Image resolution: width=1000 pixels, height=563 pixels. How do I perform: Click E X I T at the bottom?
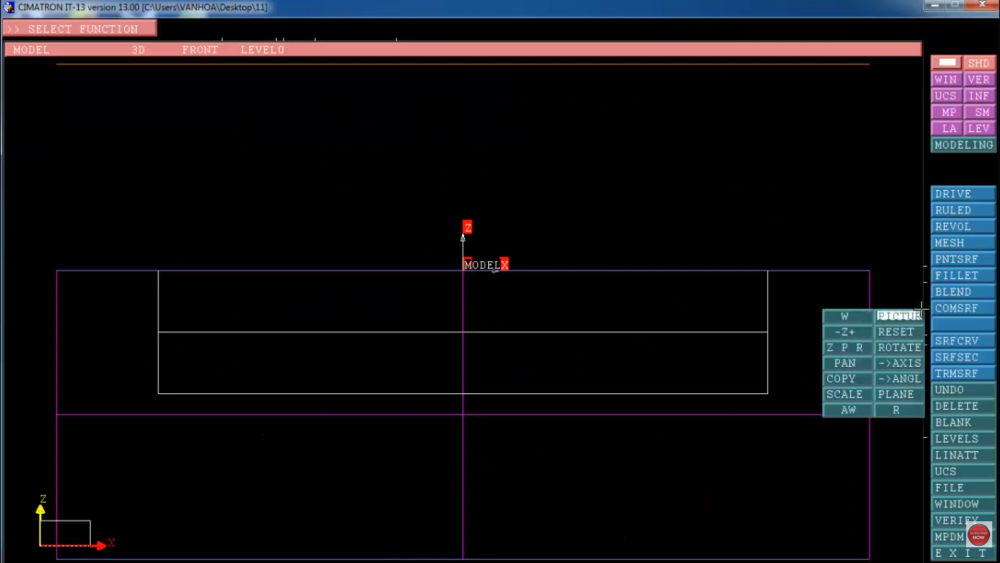(x=962, y=553)
